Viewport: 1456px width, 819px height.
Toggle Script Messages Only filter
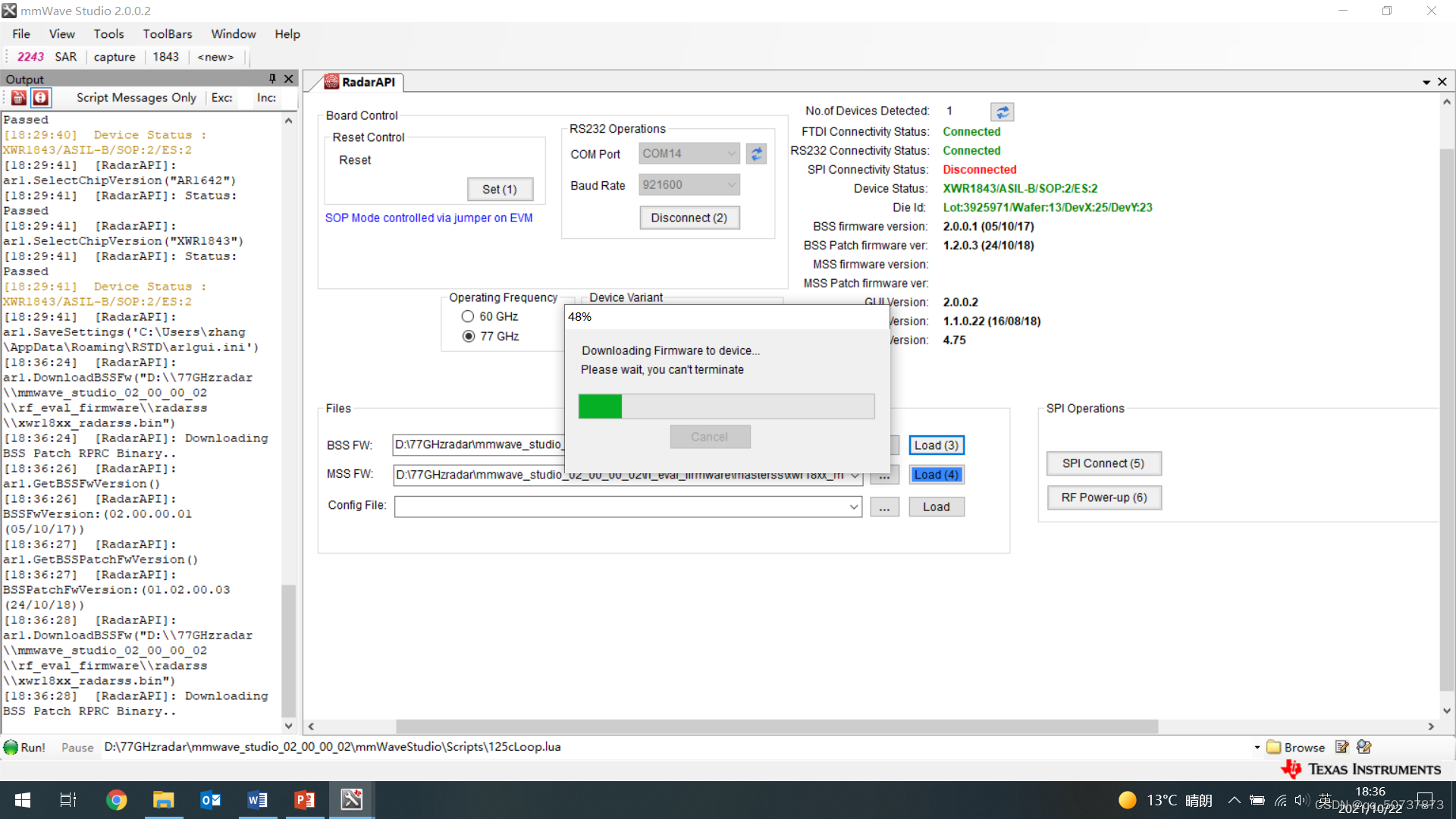pyautogui.click(x=136, y=98)
